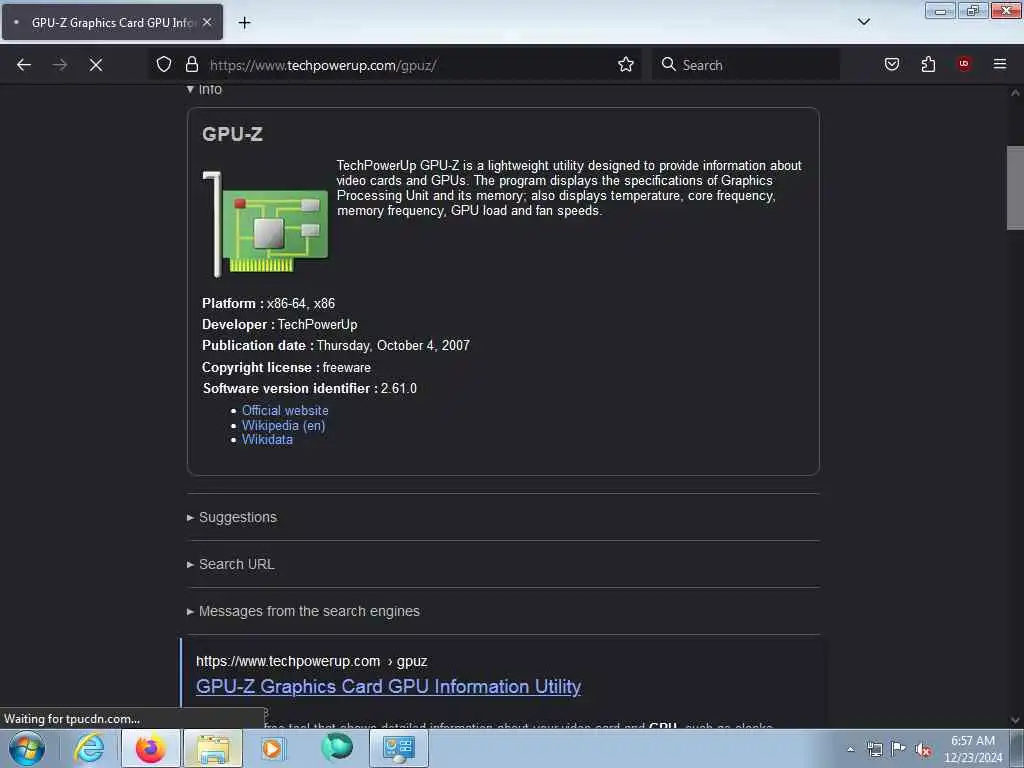Viewport: 1024px width, 768px height.
Task: Click the GPU-Z graphics card image
Action: (x=265, y=224)
